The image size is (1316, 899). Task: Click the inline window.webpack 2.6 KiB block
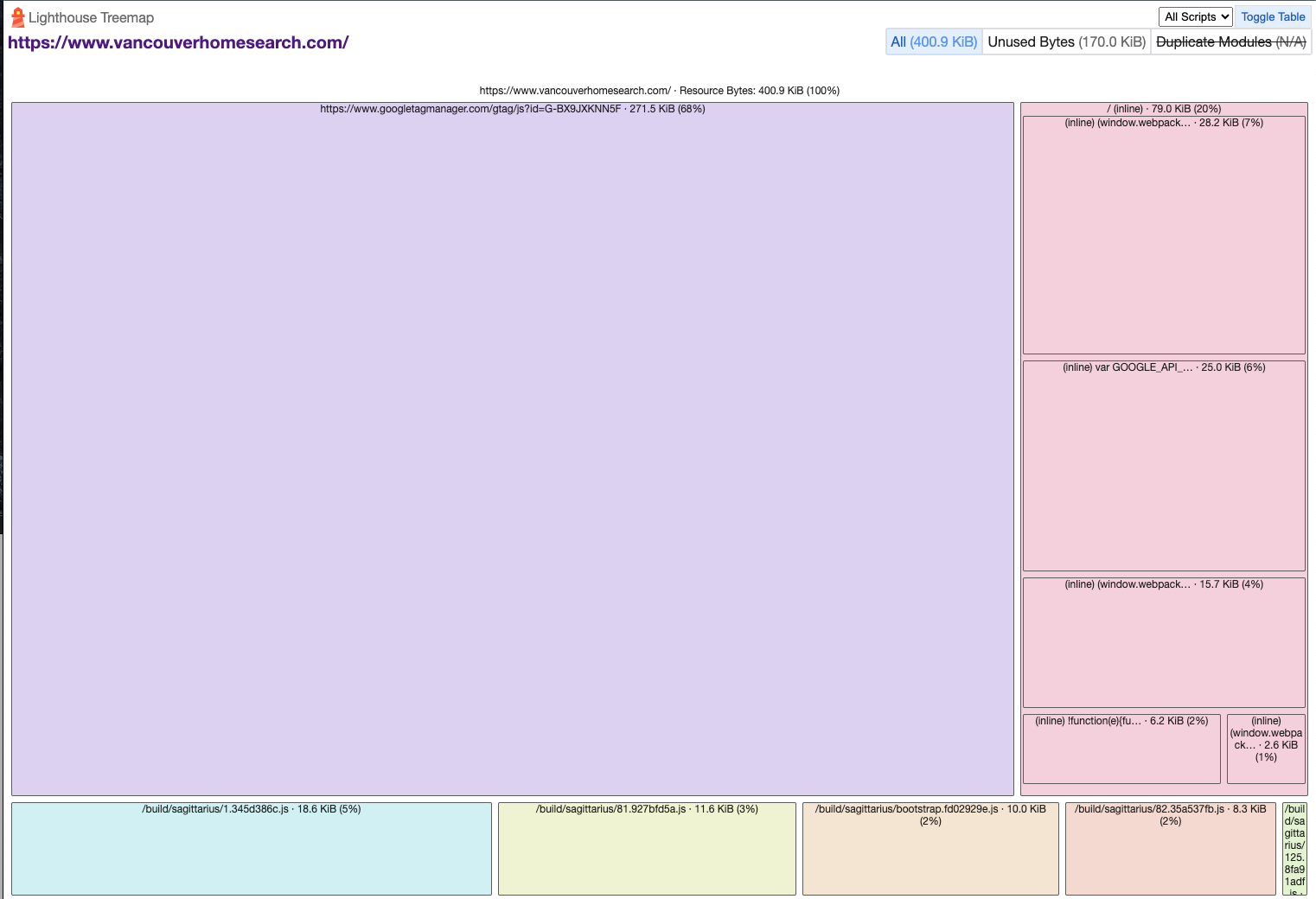pos(1266,749)
